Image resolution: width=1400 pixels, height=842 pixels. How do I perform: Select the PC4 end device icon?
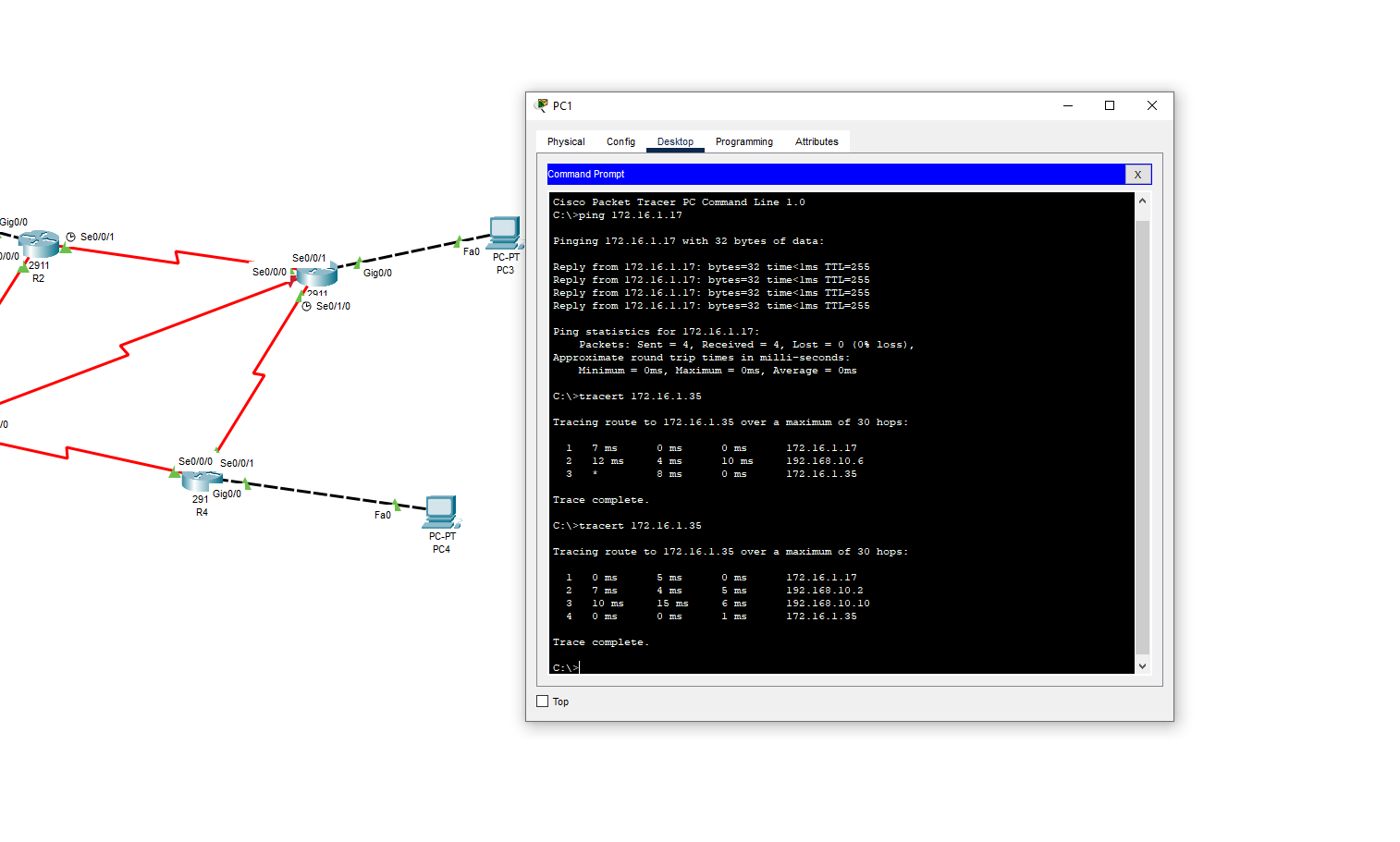click(x=440, y=509)
